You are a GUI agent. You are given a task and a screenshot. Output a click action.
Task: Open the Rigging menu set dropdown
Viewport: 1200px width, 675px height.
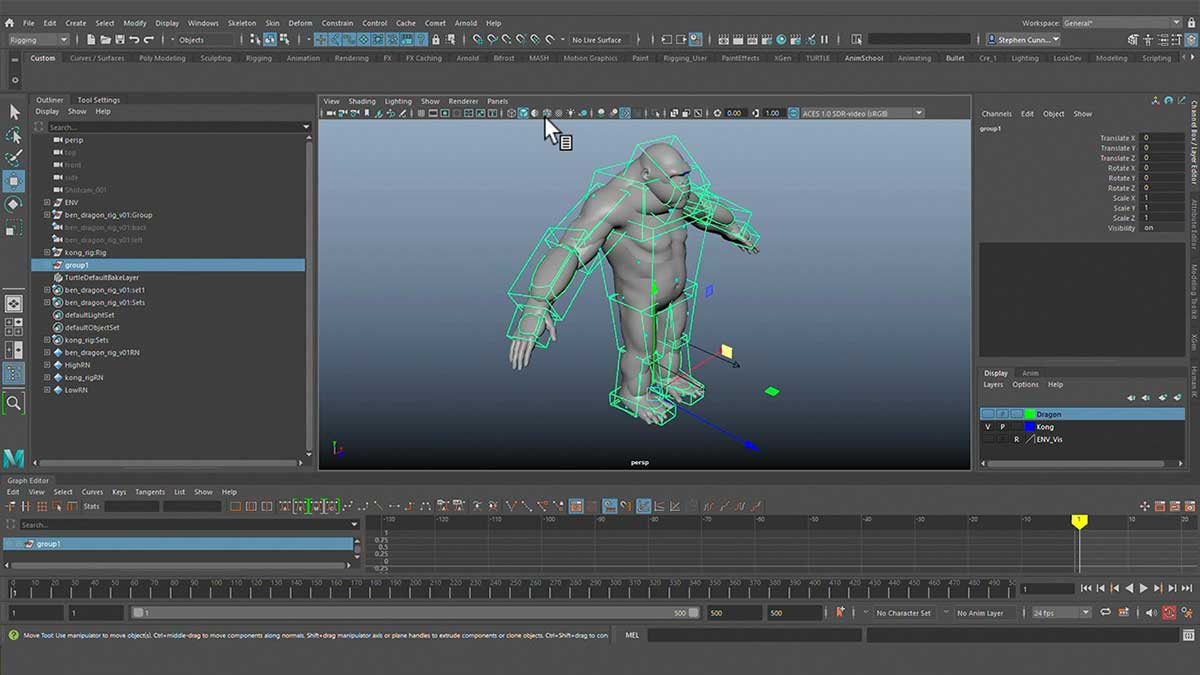coord(37,40)
